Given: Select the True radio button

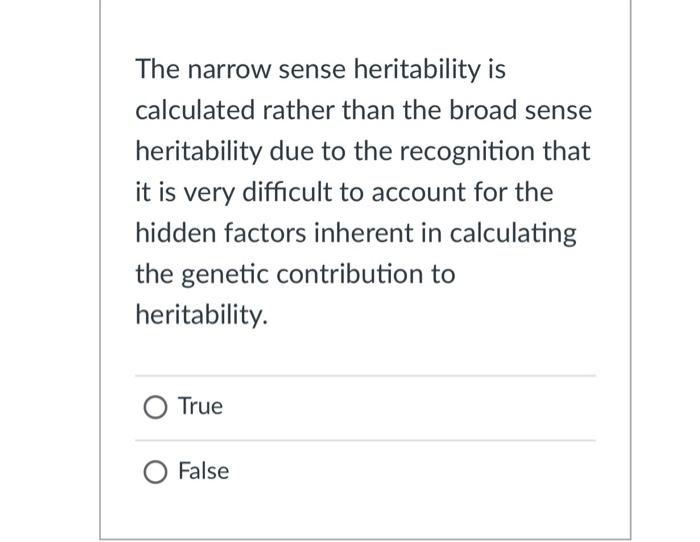Looking at the screenshot, I should [x=155, y=408].
